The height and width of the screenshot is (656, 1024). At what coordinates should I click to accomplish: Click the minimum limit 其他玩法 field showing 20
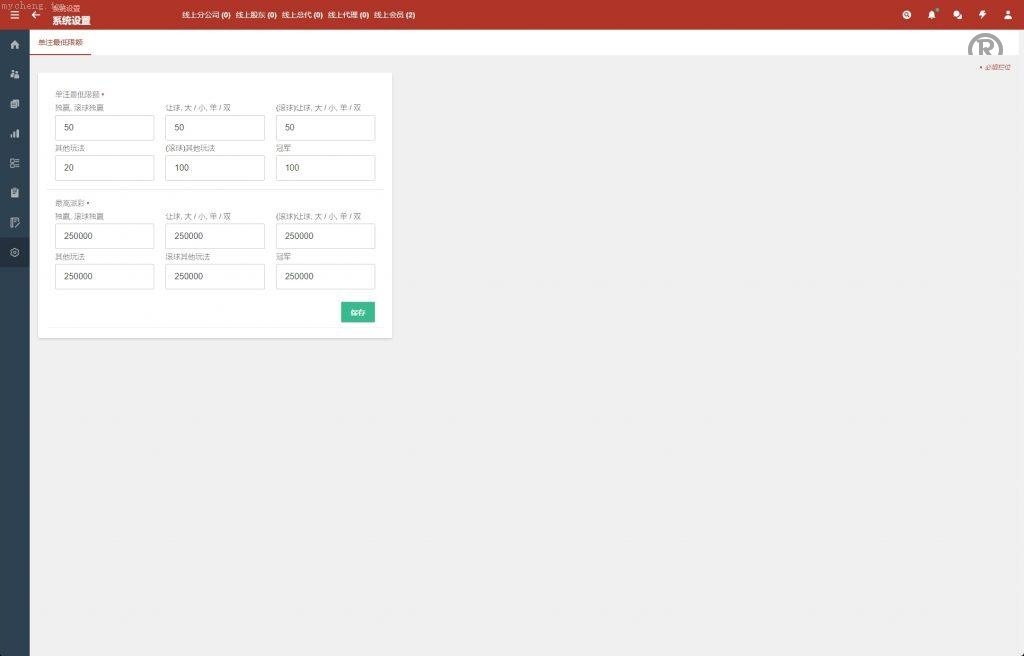(105, 168)
